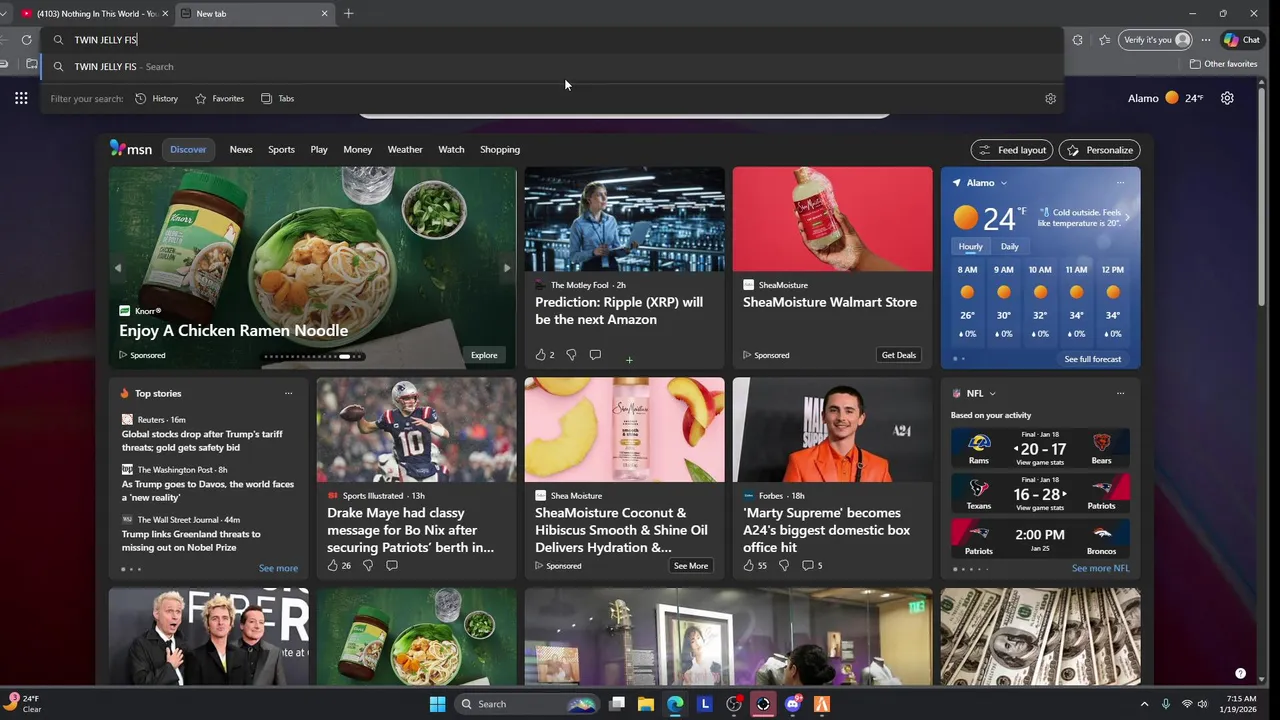Screen dimensions: 1280x720
Task: Open NFL card more options ellipsis
Action: coord(1120,393)
